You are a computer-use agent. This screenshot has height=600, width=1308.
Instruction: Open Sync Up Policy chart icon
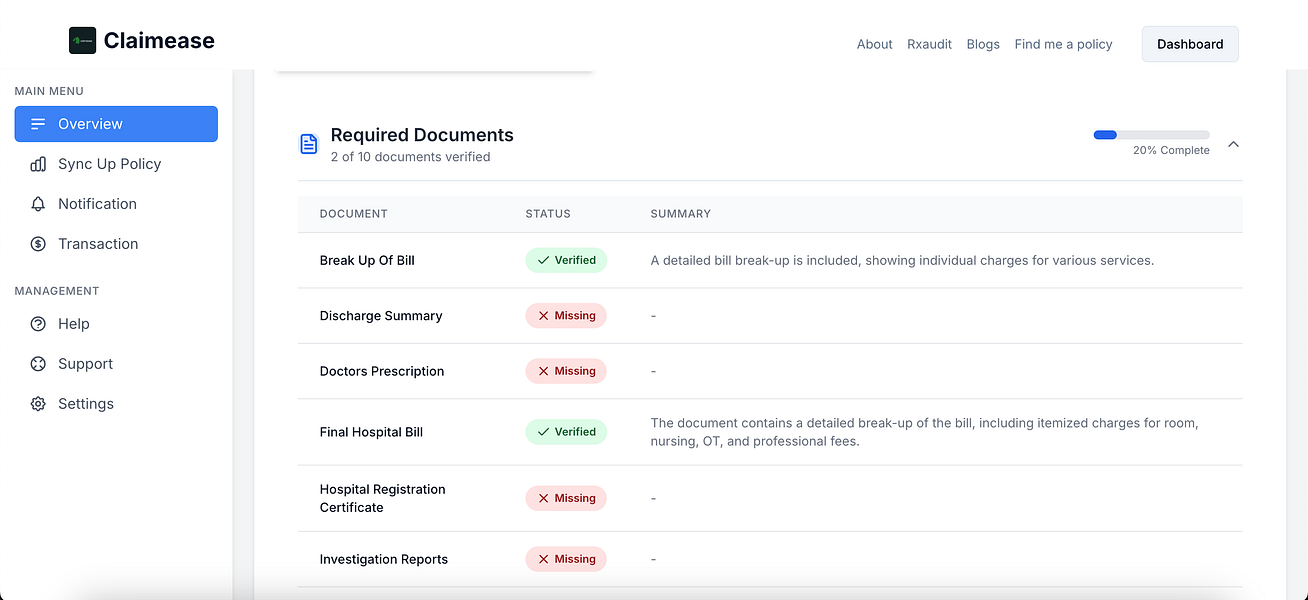38,164
